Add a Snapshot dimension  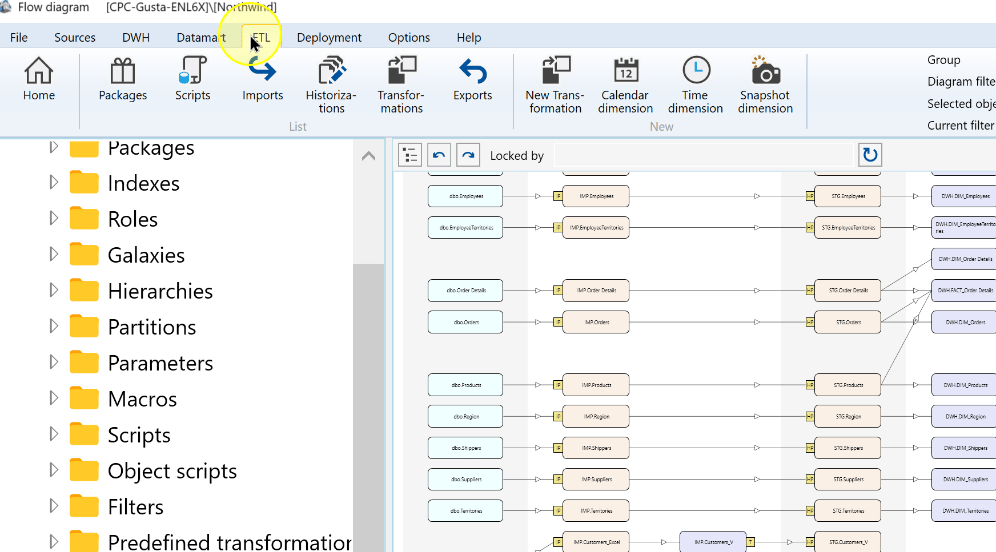(x=765, y=85)
